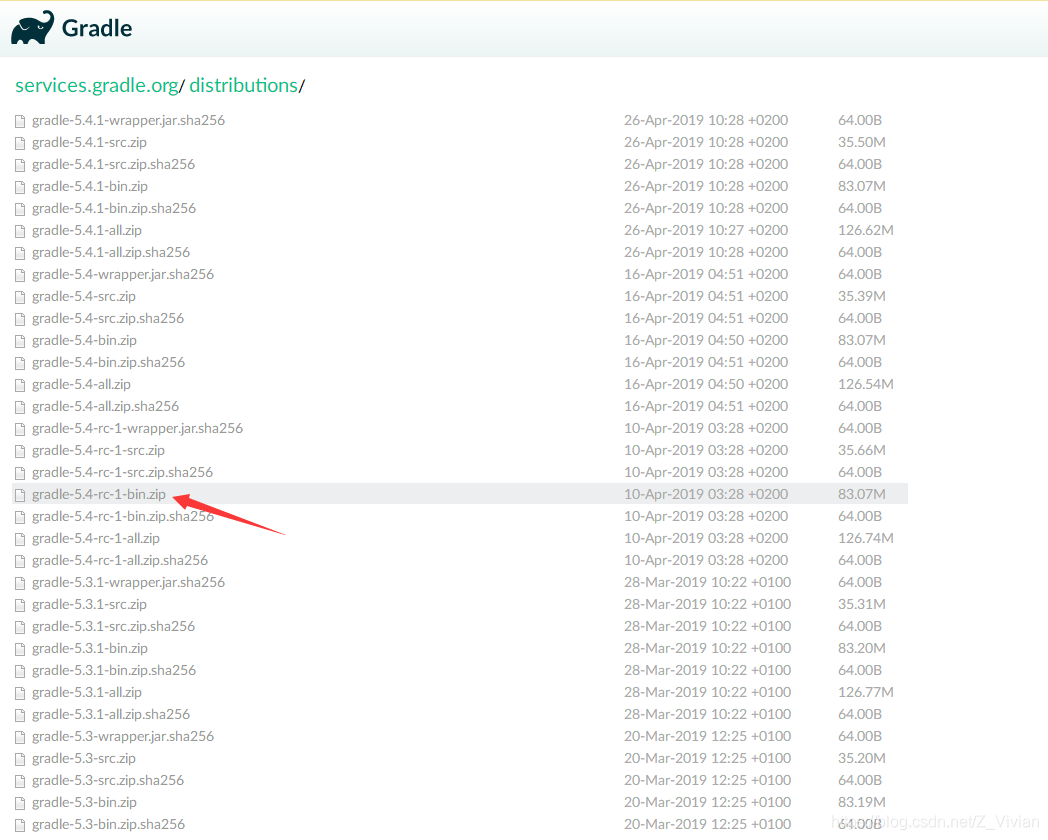Open gradle-5.3.1-all.zip.sha256 link
This screenshot has width=1048, height=840.
point(111,715)
